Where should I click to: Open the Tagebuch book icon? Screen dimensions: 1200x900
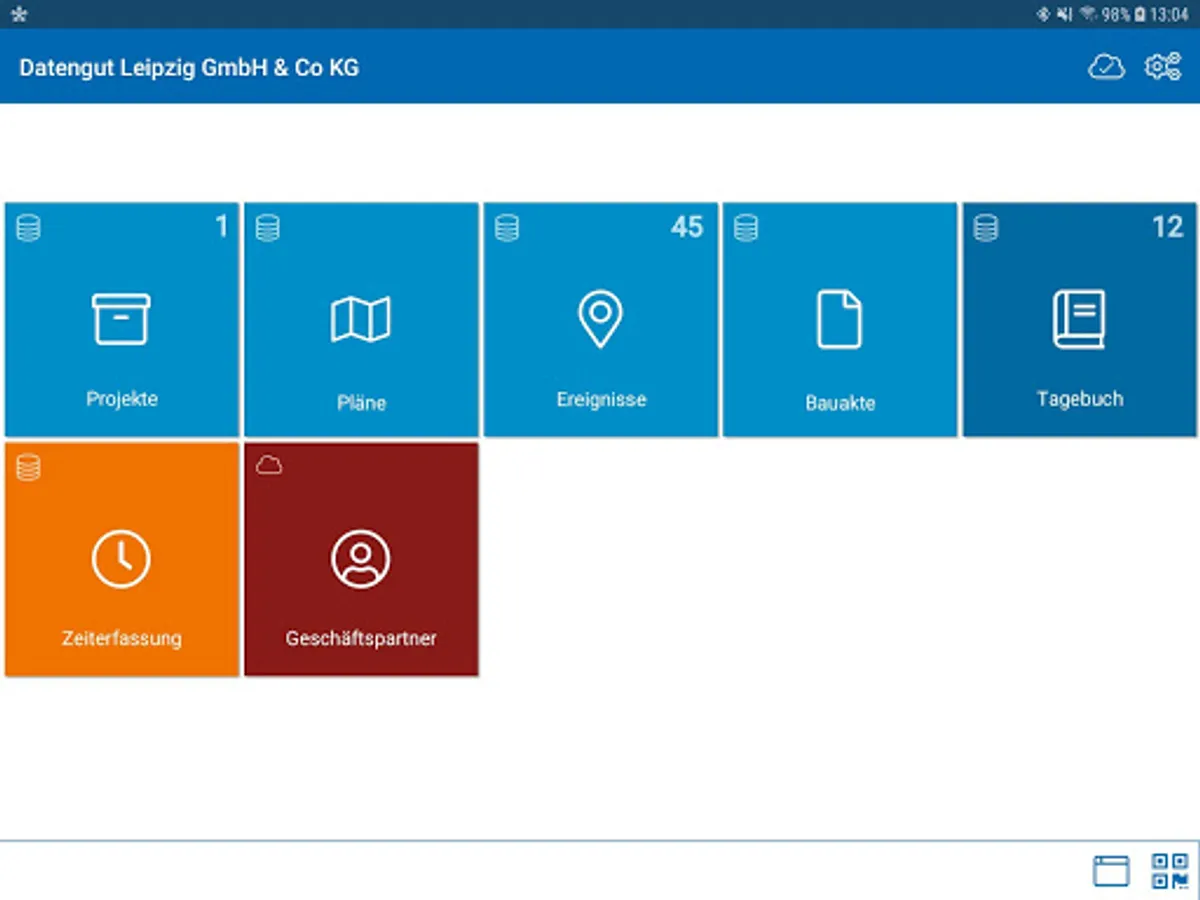pos(1079,319)
